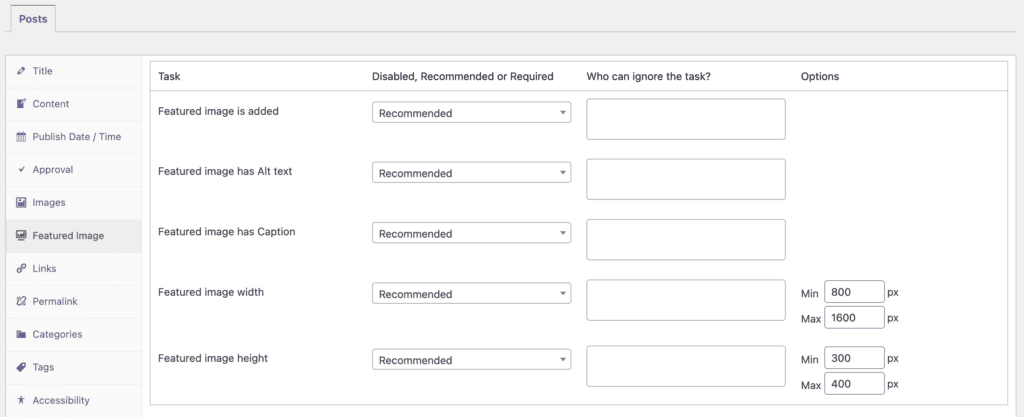The height and width of the screenshot is (417, 1024).
Task: Click the checkmark icon beside Approval
Action: click(21, 170)
